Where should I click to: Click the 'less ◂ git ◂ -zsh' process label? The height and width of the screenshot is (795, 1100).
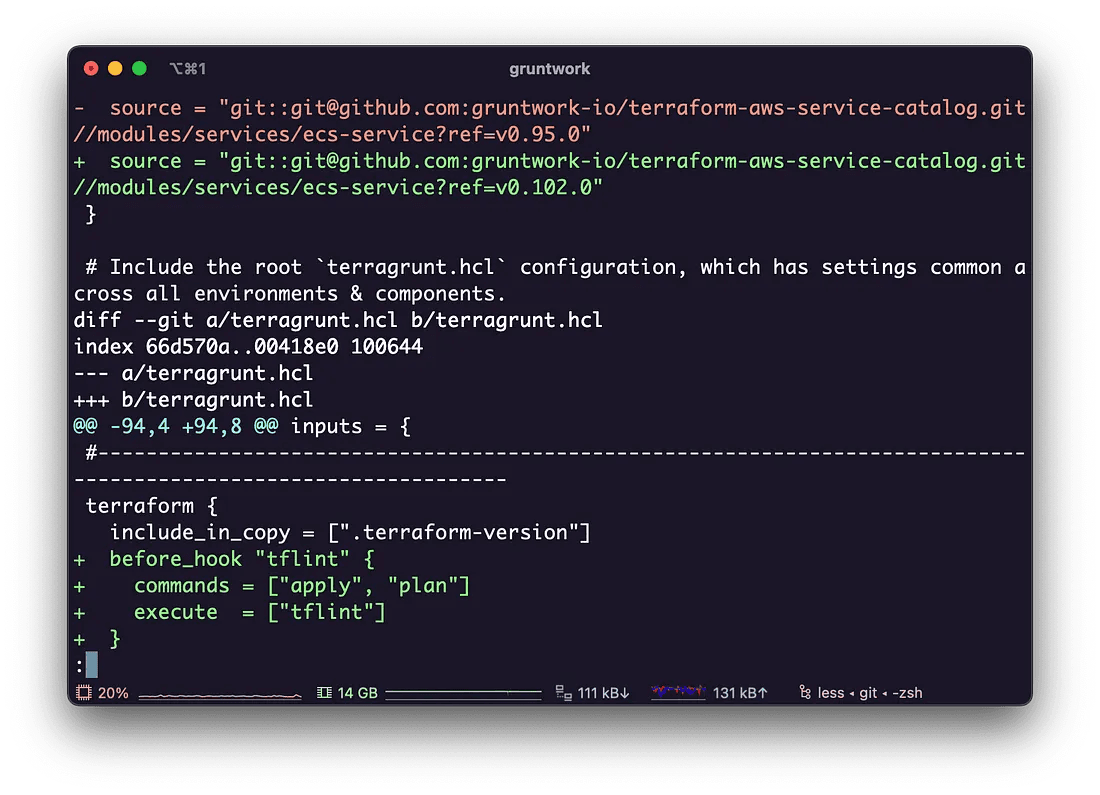[x=870, y=693]
